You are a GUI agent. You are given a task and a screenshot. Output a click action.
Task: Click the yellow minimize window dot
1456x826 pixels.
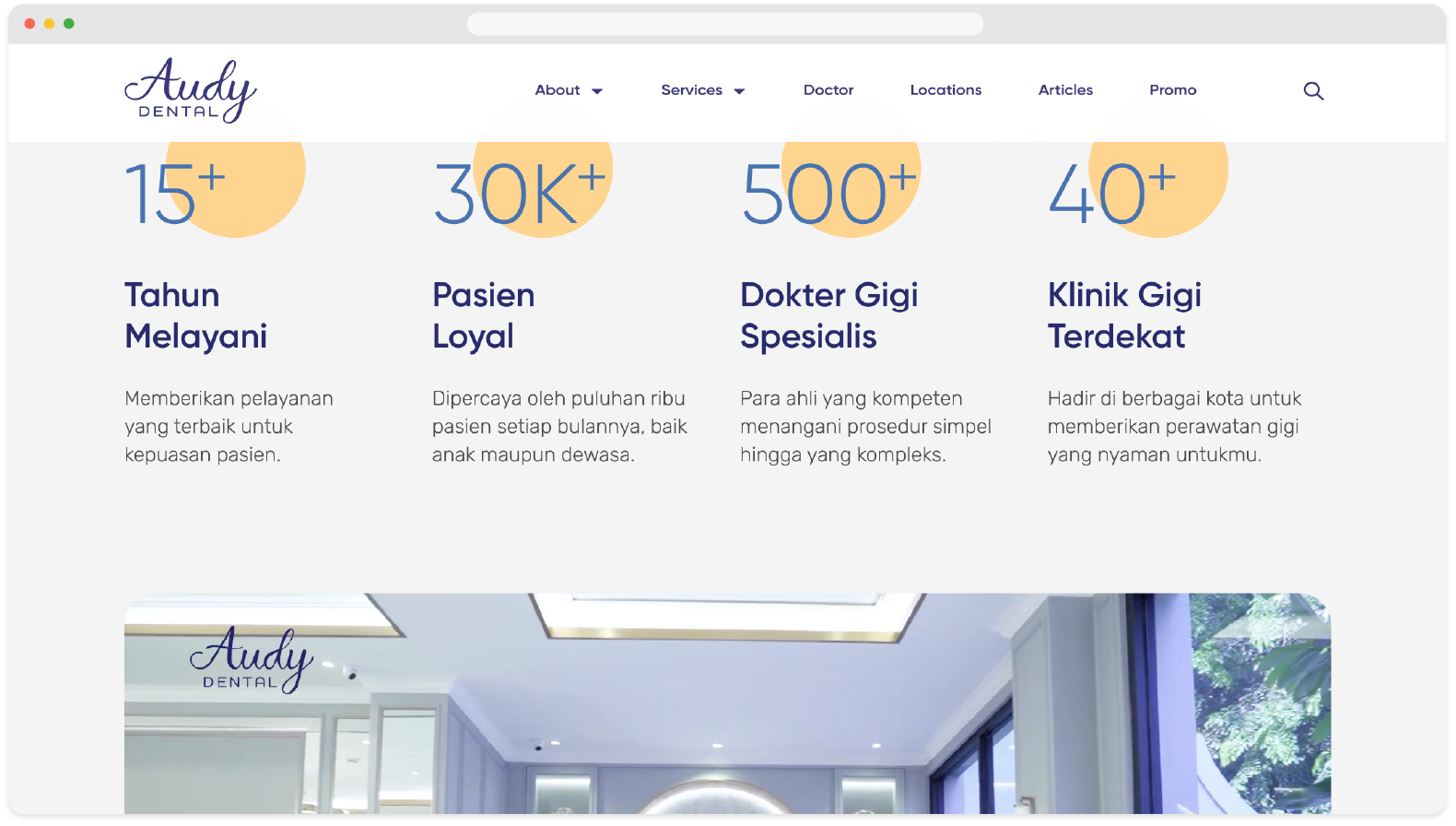pos(49,23)
